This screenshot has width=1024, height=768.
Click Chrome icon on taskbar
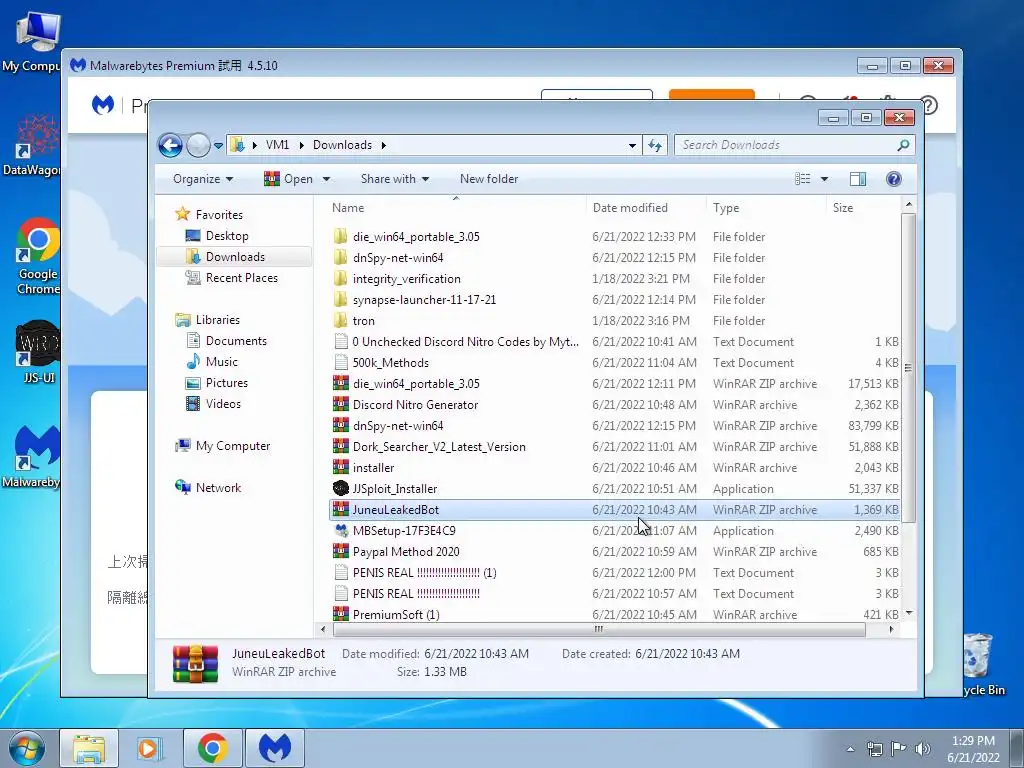click(212, 748)
